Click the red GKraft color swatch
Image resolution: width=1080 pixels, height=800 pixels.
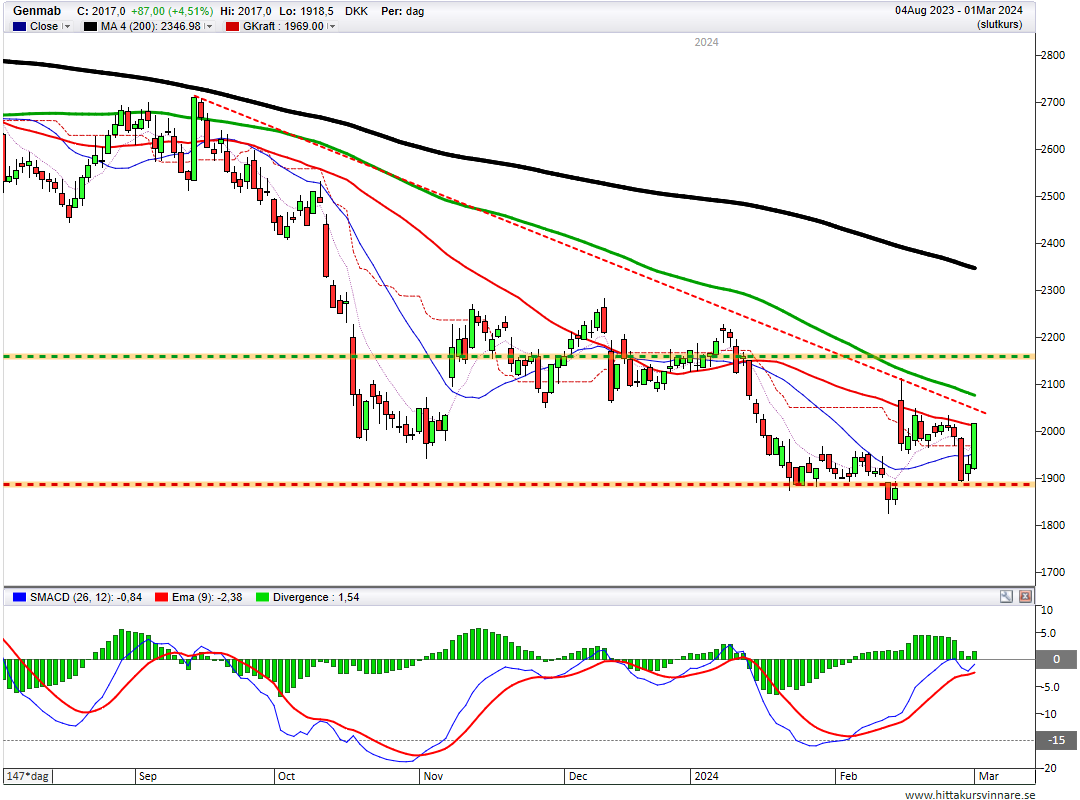click(x=232, y=26)
